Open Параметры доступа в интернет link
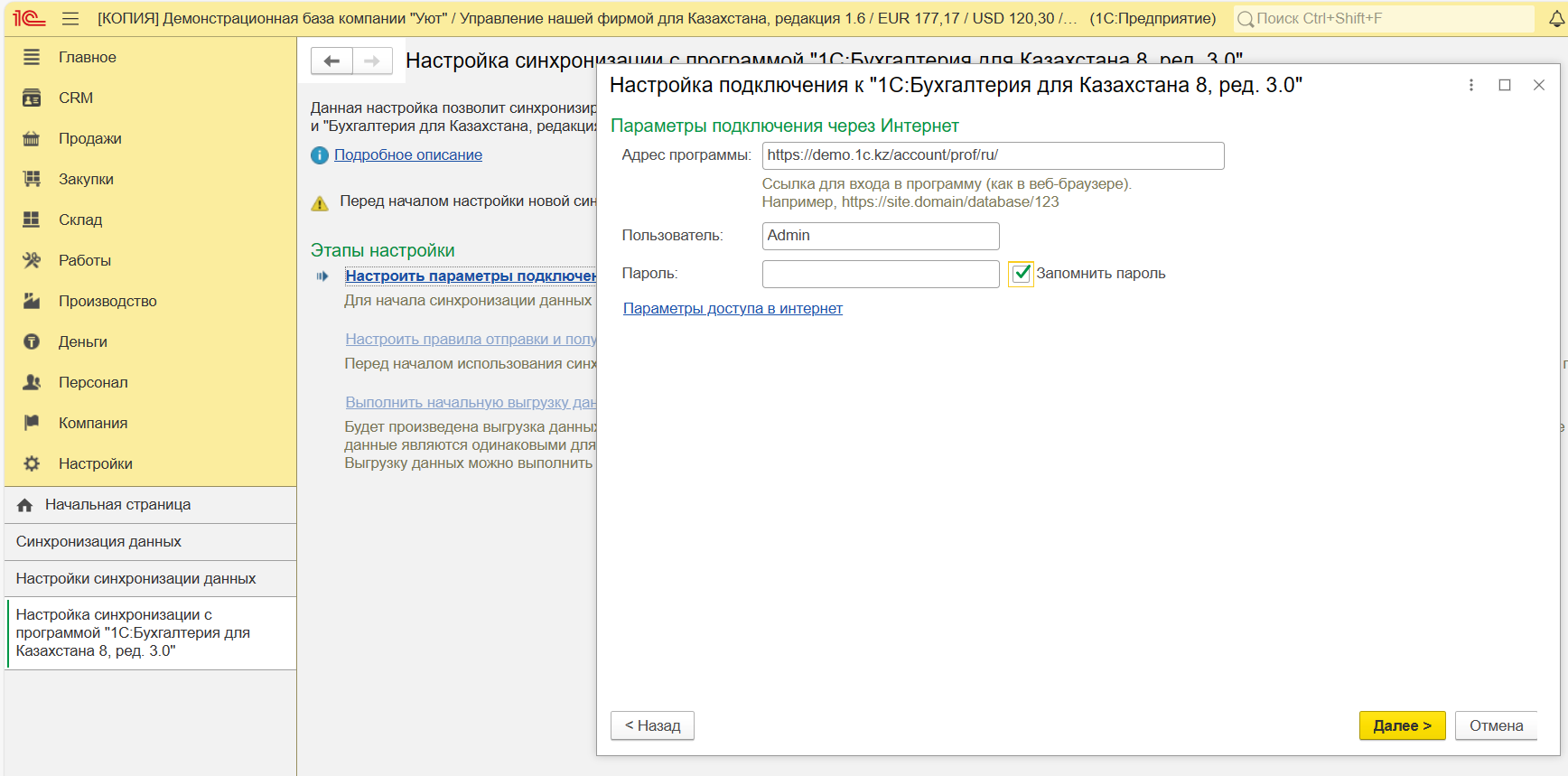The image size is (1568, 776). (733, 309)
